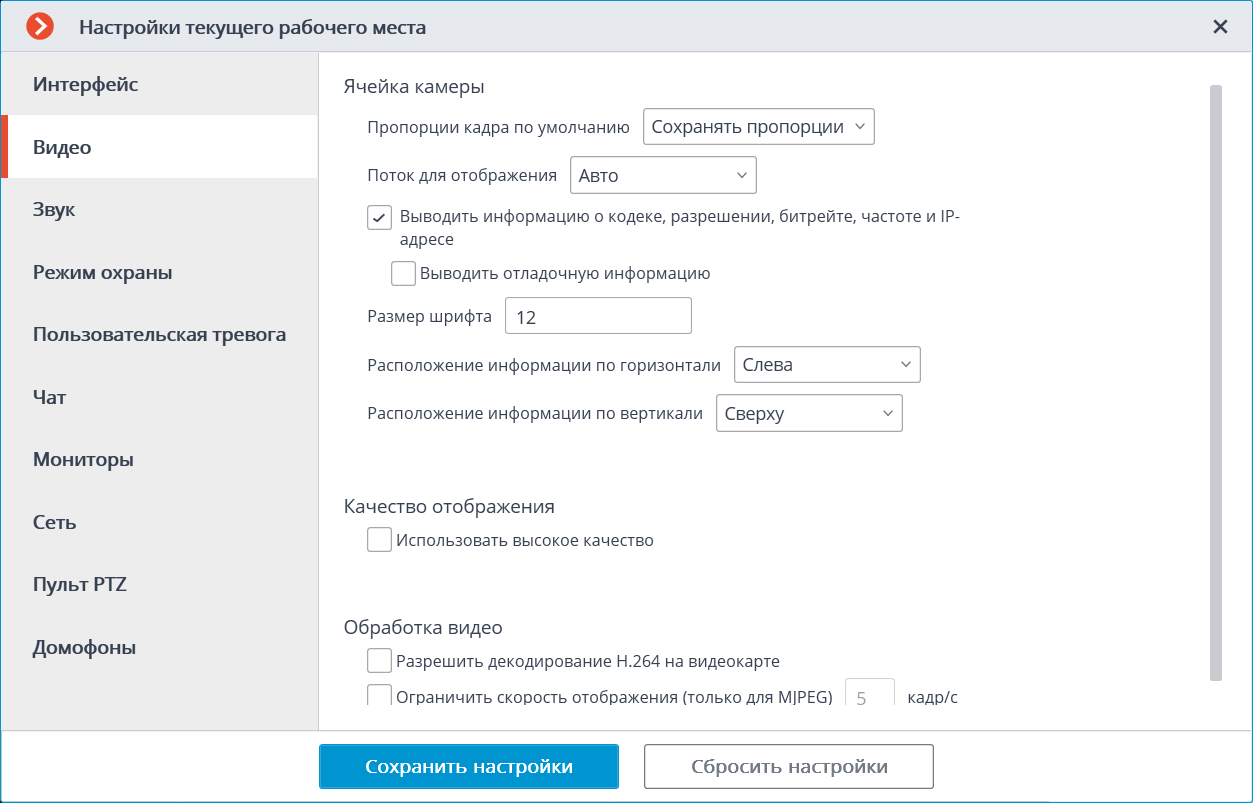Close the workplace settings dialog
Viewport: 1253px width, 803px height.
click(1220, 27)
